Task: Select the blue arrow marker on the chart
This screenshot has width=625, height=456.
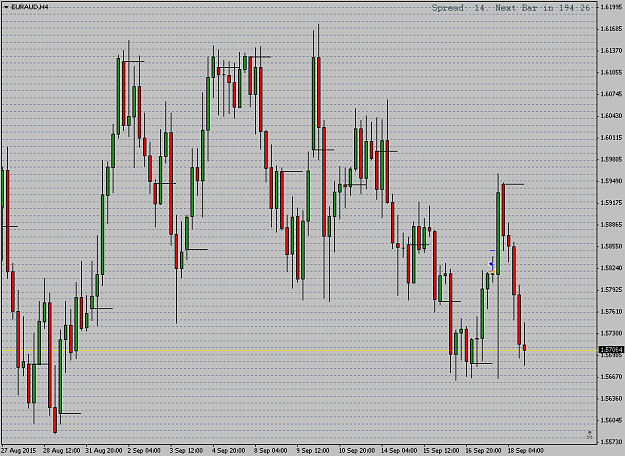Action: pos(491,264)
